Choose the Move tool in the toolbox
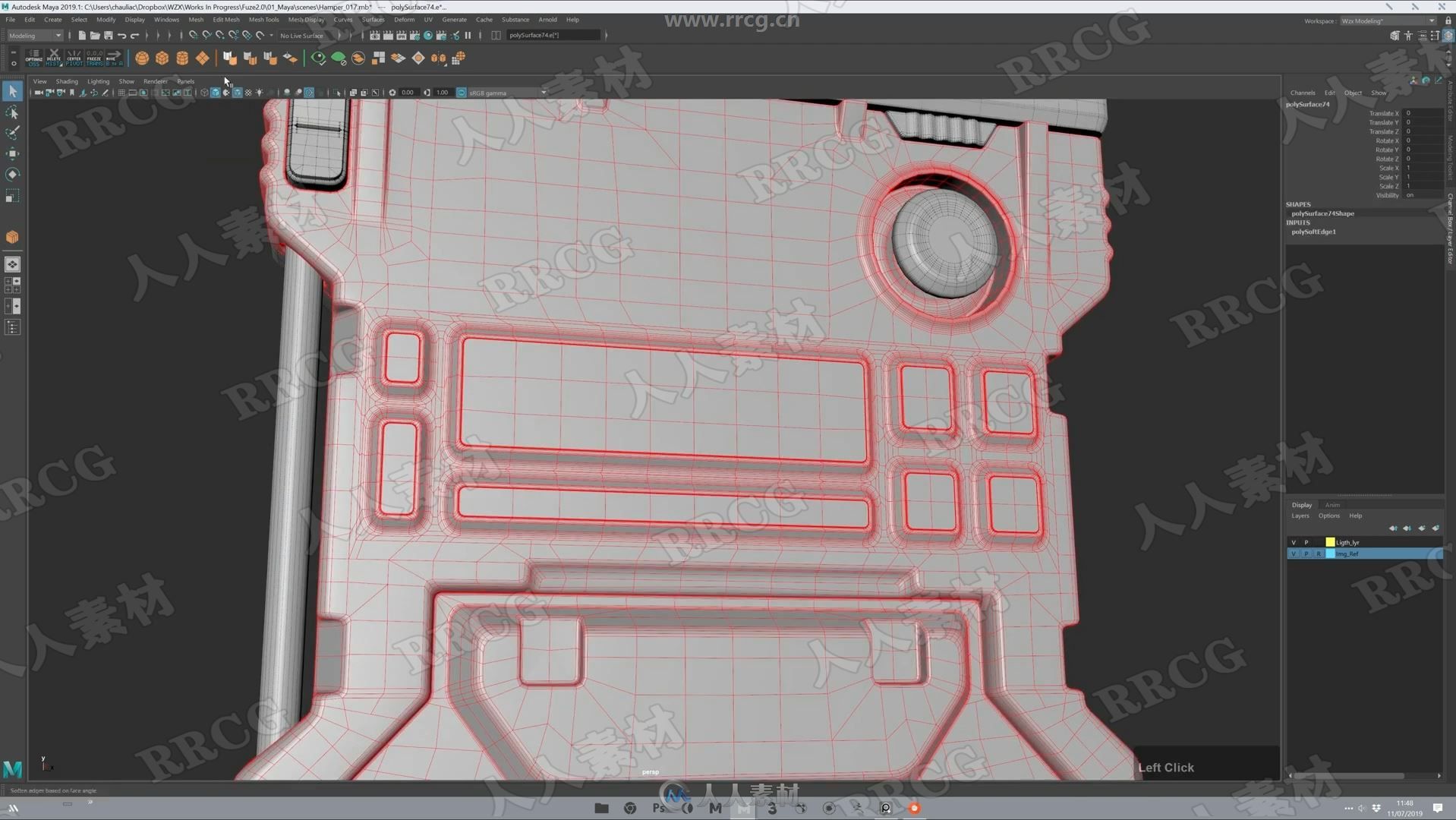This screenshot has width=1456, height=820. (12, 154)
